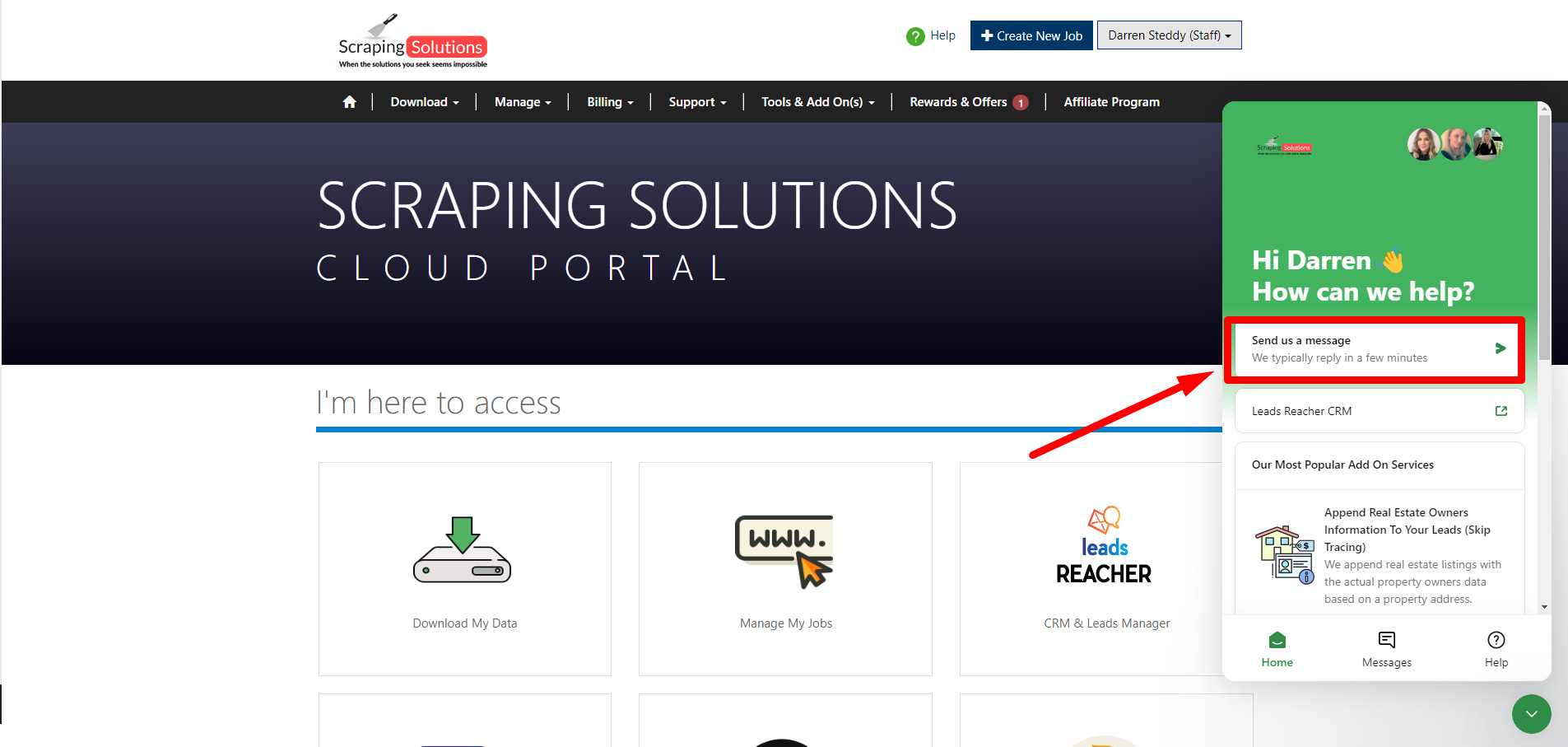1568x747 pixels.
Task: Expand the Billing dropdown menu
Action: pos(610,102)
